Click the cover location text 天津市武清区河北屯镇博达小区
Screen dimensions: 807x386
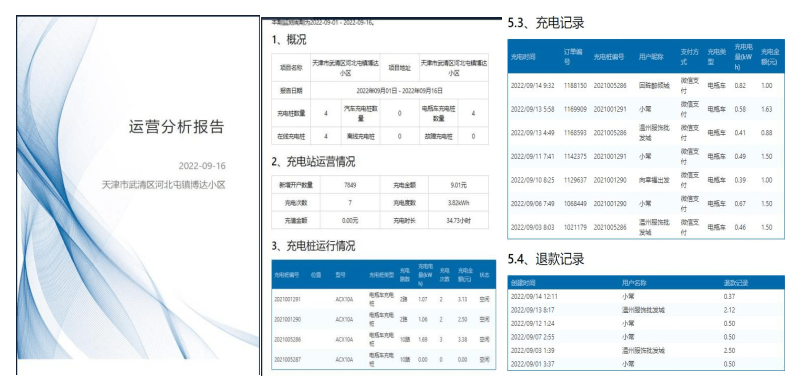[x=164, y=184]
